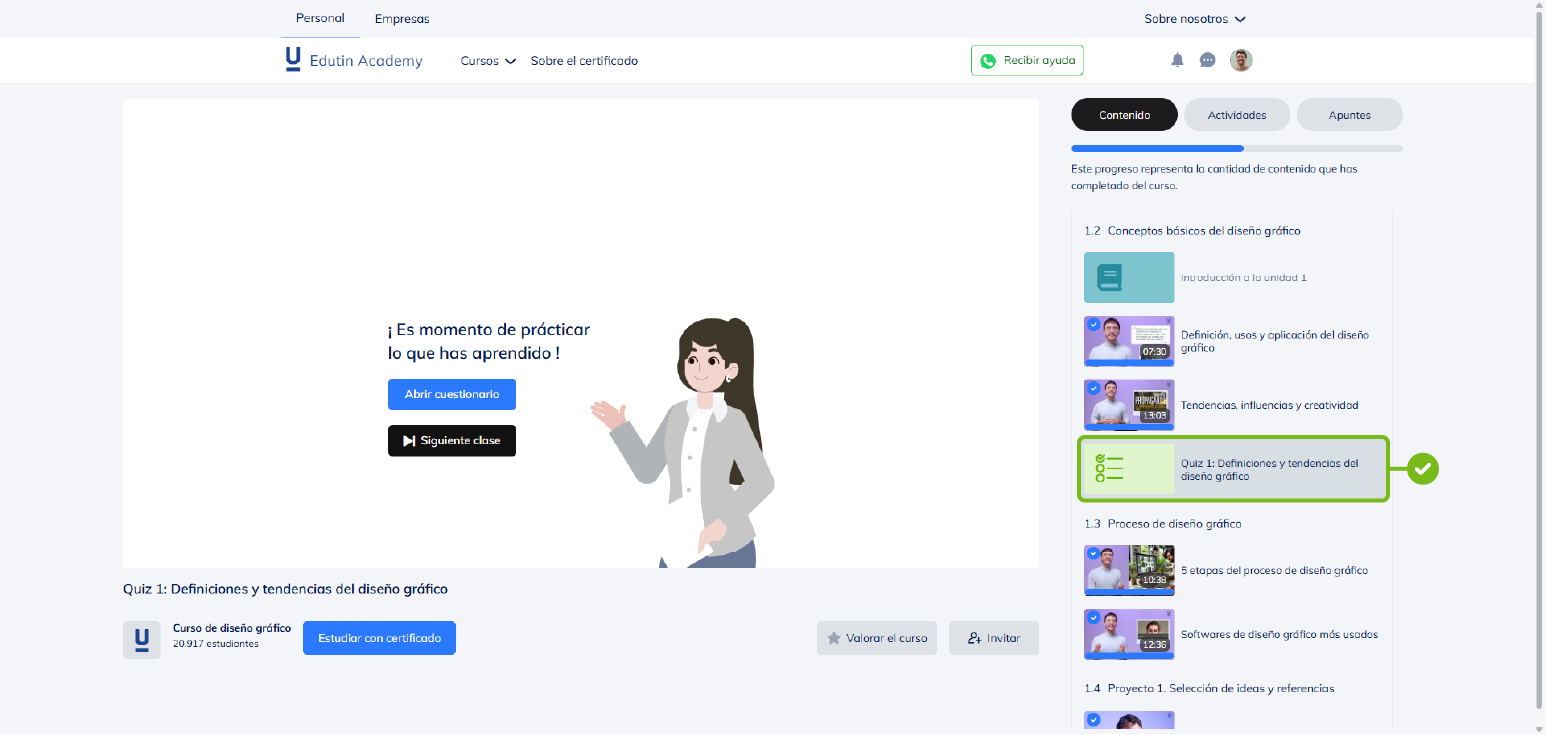
Task: Click the WhatsApp icon in Recibir ayuda
Action: coord(988,61)
